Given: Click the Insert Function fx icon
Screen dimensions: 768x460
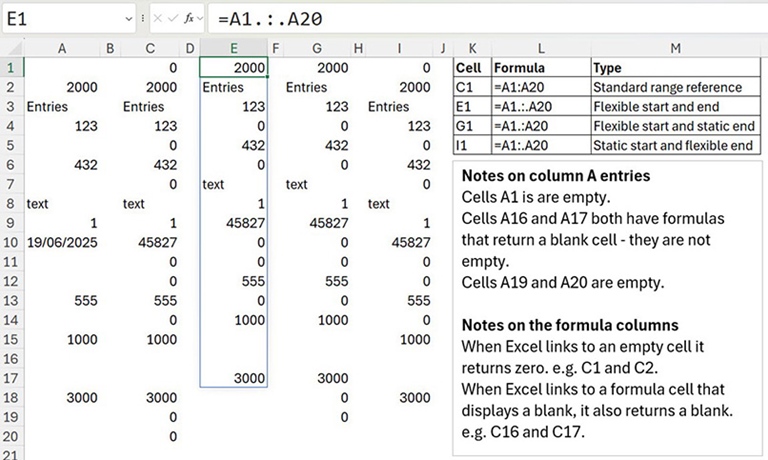Looking at the screenshot, I should pyautogui.click(x=187, y=19).
